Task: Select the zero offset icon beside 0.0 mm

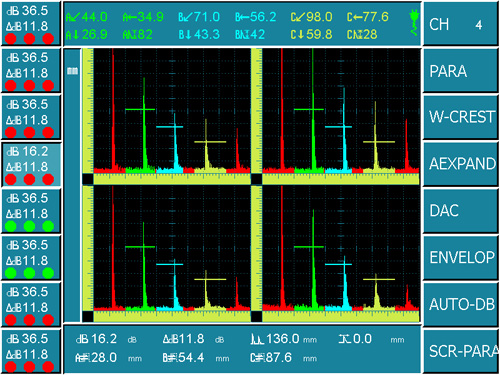Action: [345, 339]
